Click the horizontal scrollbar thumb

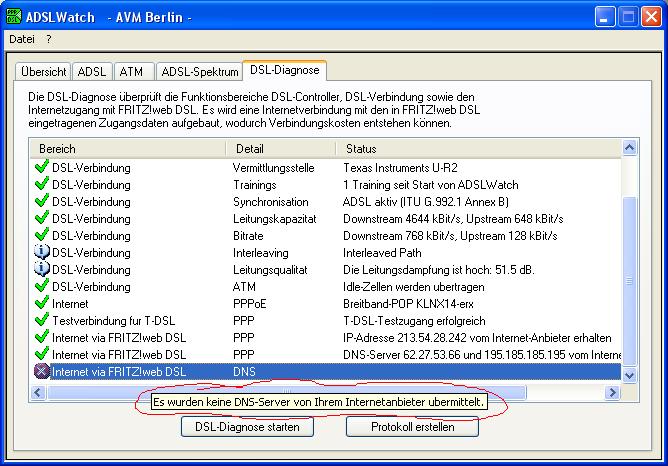click(x=287, y=392)
